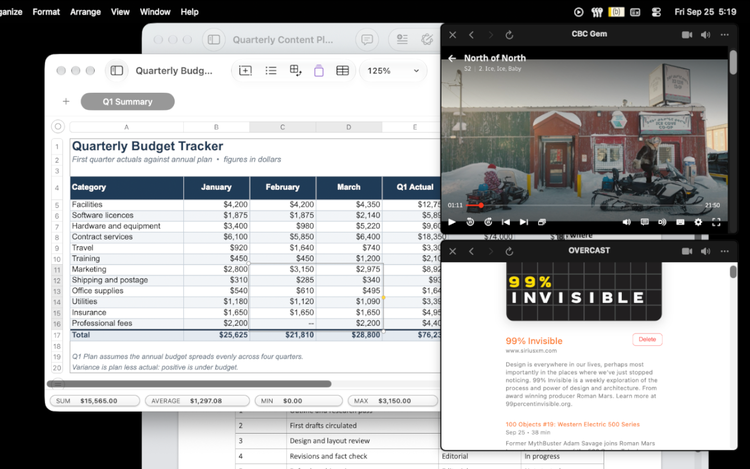Click the purple paste-style icon in Numbers toolbar

click(319, 71)
